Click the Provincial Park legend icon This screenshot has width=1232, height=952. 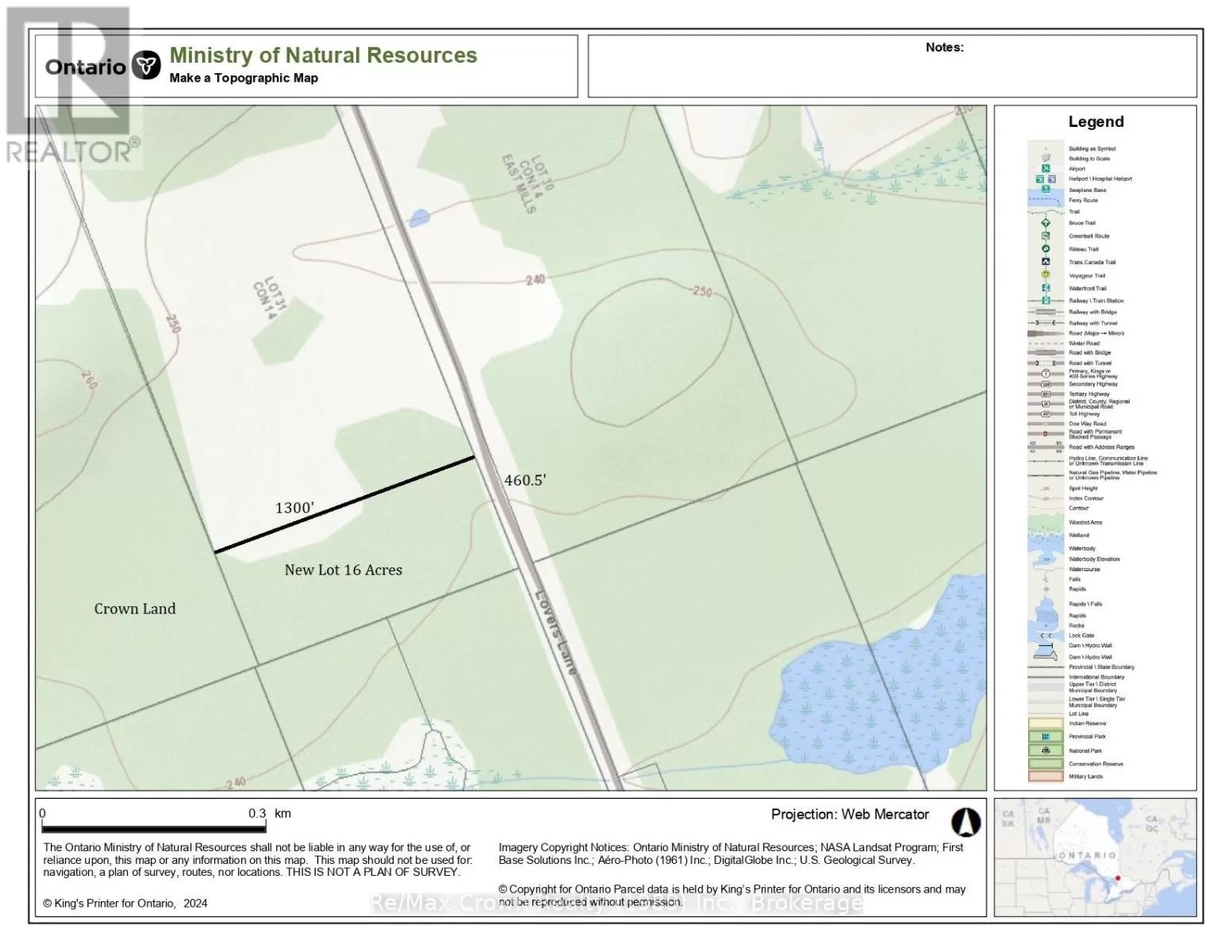pos(1046,736)
